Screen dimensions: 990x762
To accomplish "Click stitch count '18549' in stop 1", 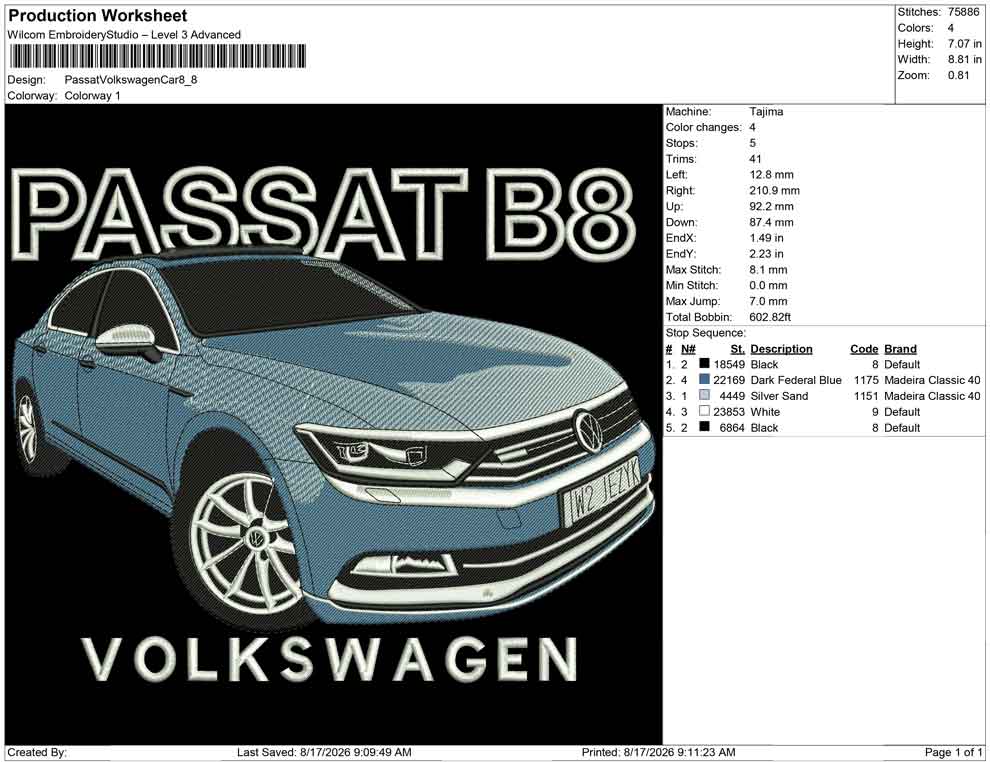I will coord(729,364).
